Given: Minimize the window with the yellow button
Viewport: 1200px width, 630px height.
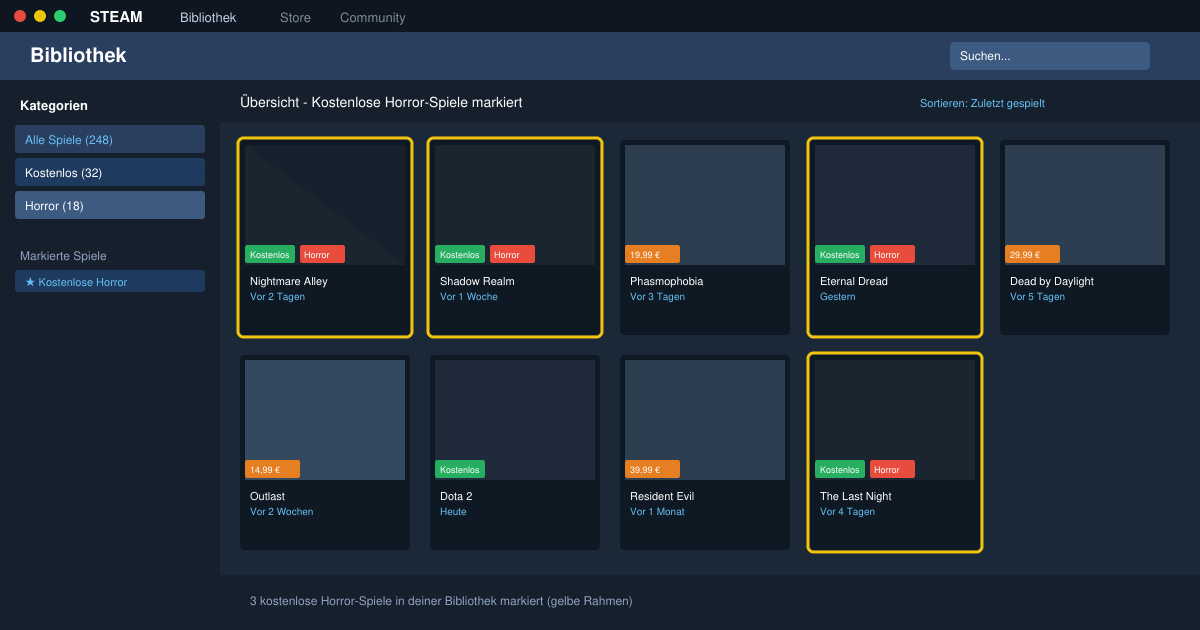Looking at the screenshot, I should [x=40, y=16].
